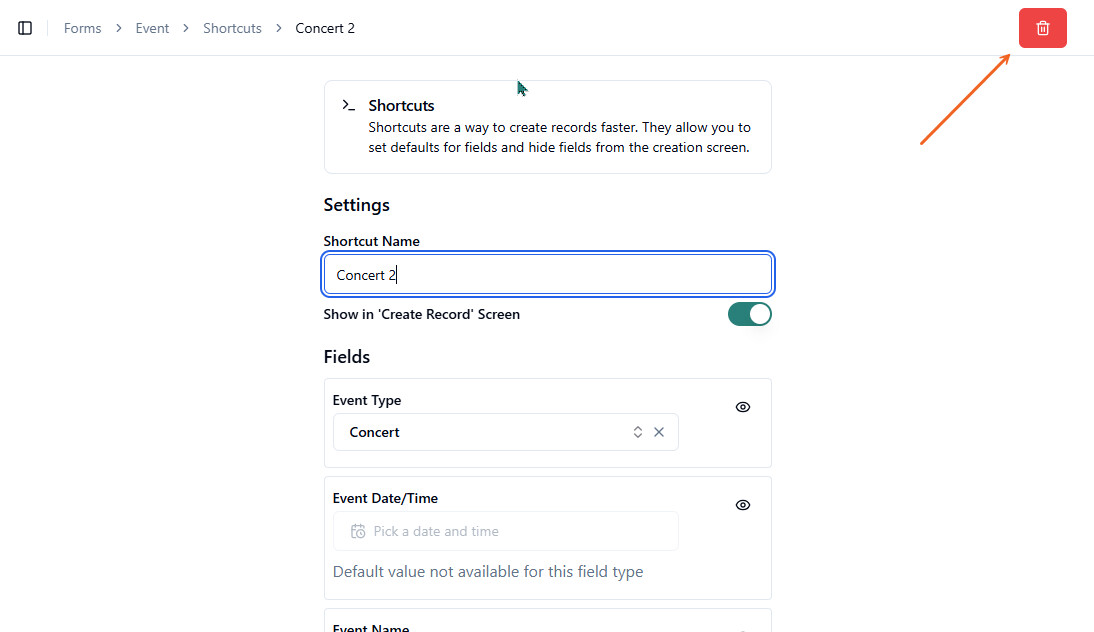Click 'Default value not available' note
1094x632 pixels.
(488, 571)
